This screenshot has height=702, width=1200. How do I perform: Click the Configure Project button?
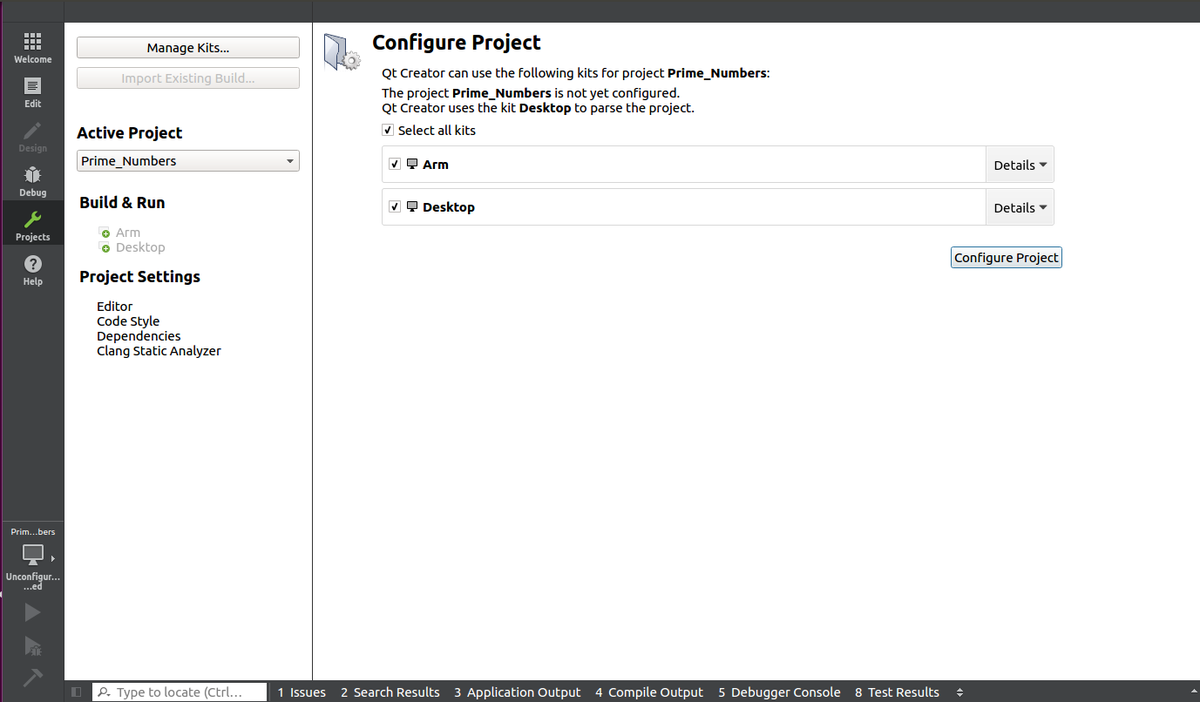(x=1006, y=257)
